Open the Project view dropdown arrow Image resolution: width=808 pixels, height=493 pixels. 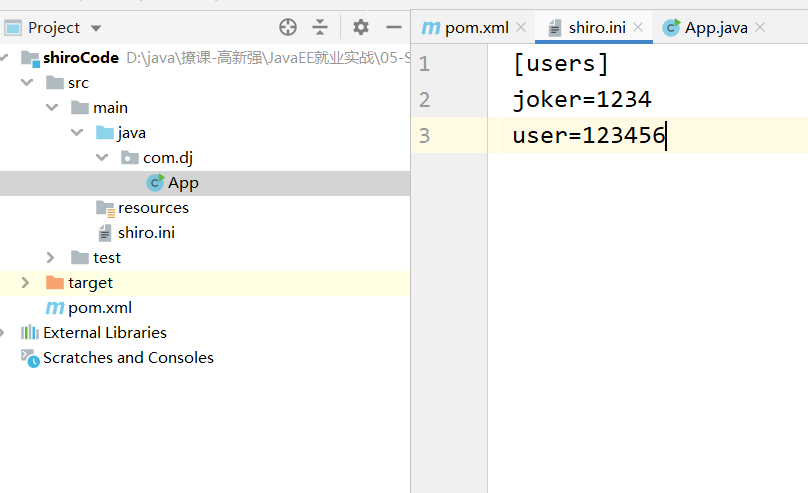click(x=96, y=28)
